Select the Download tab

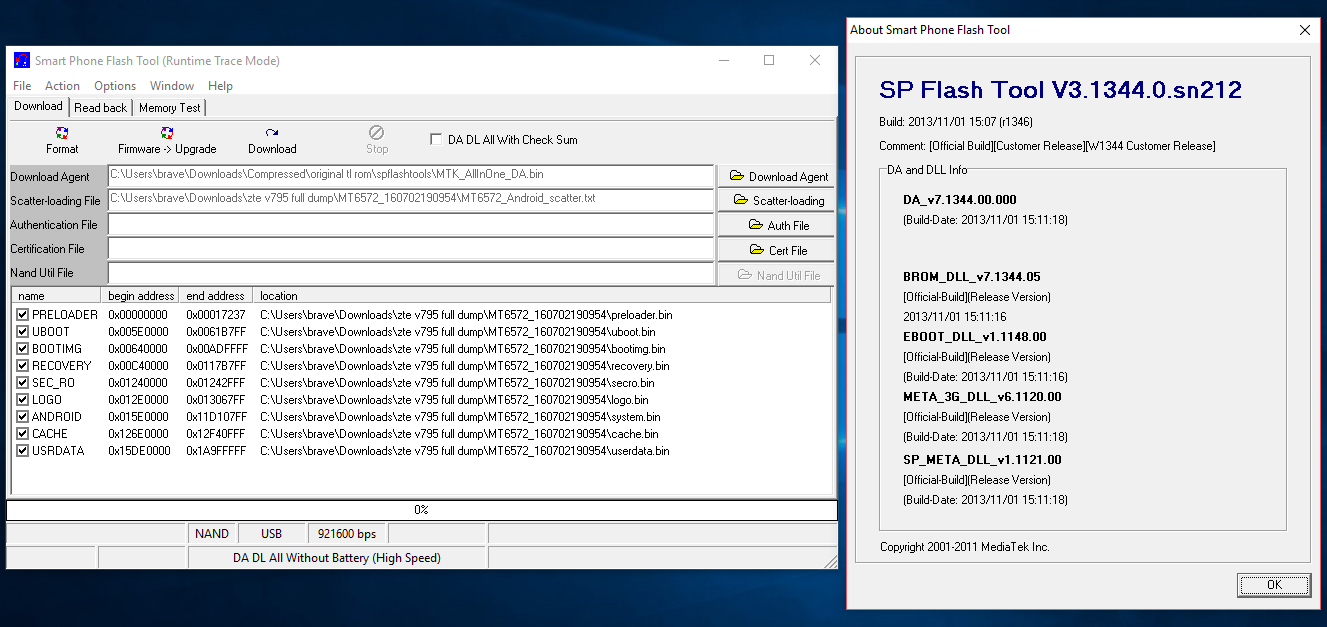pyautogui.click(x=39, y=106)
